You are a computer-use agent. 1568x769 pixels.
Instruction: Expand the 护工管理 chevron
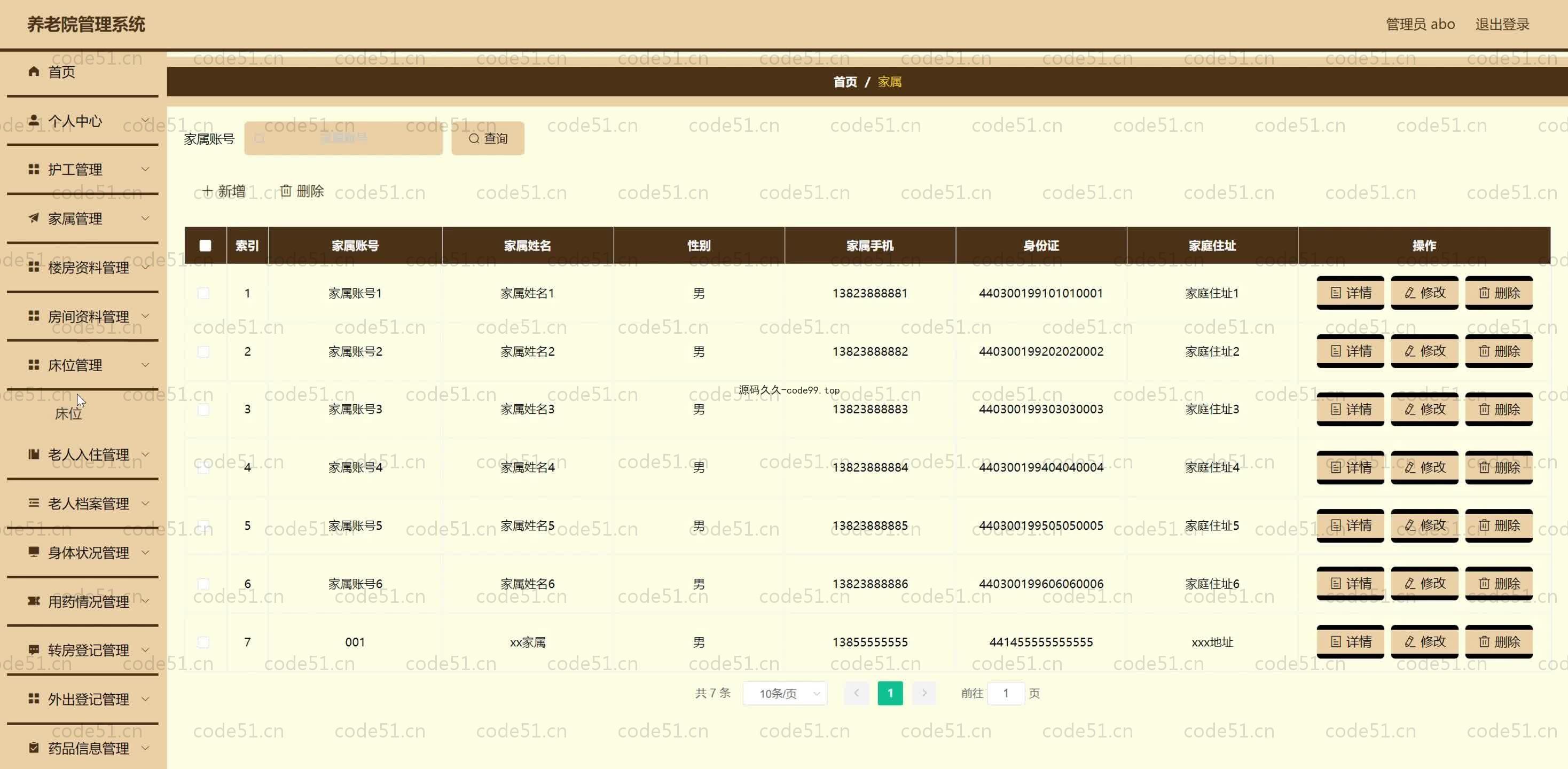(145, 169)
